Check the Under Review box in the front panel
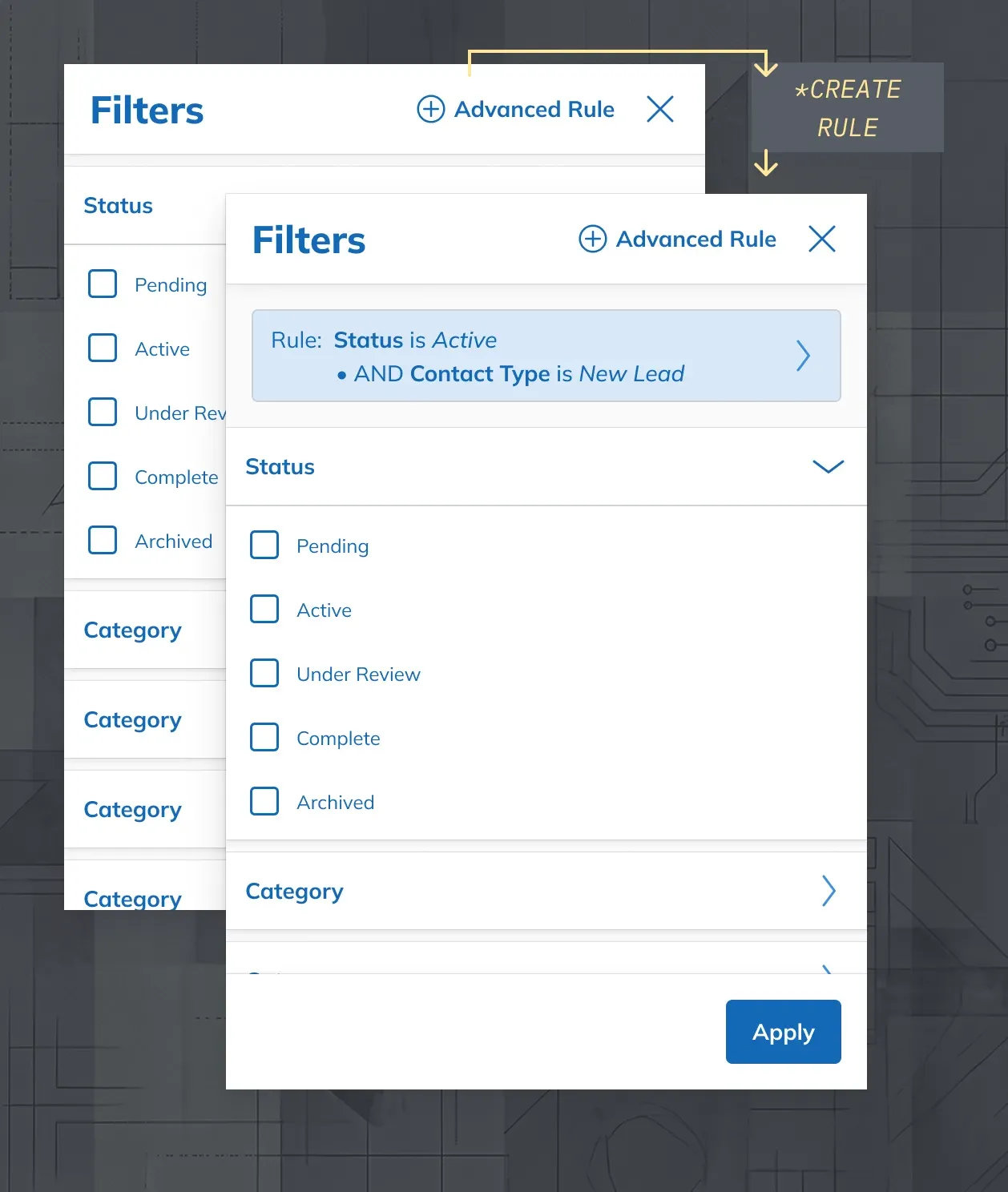The image size is (1008, 1192). (x=264, y=674)
